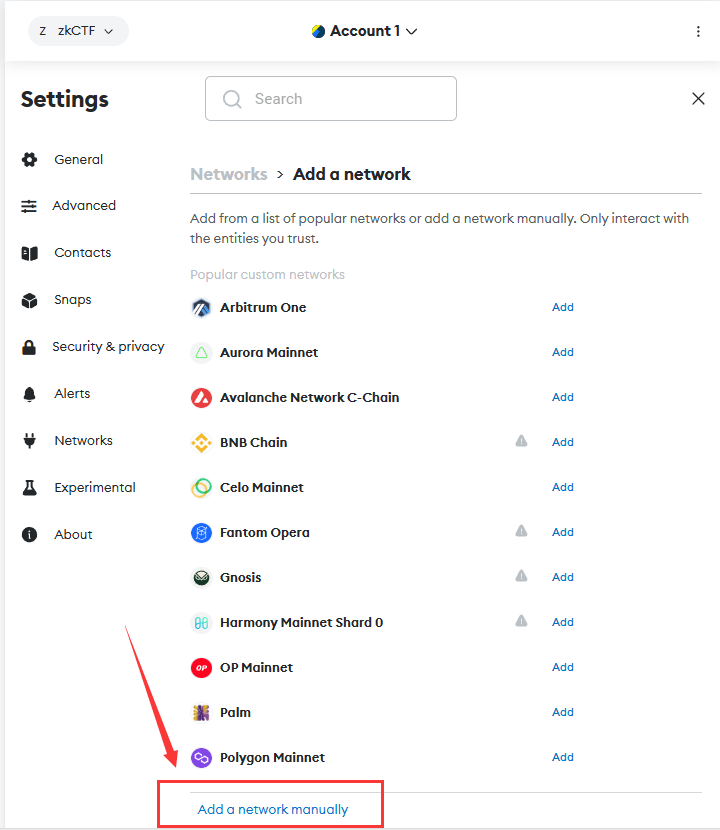Click the Gnosis warning triangle
This screenshot has width=720, height=830.
click(x=521, y=575)
